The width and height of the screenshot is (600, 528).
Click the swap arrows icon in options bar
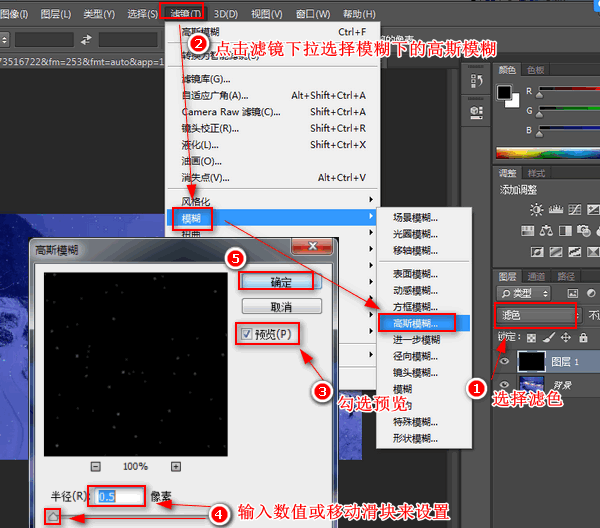click(86, 39)
